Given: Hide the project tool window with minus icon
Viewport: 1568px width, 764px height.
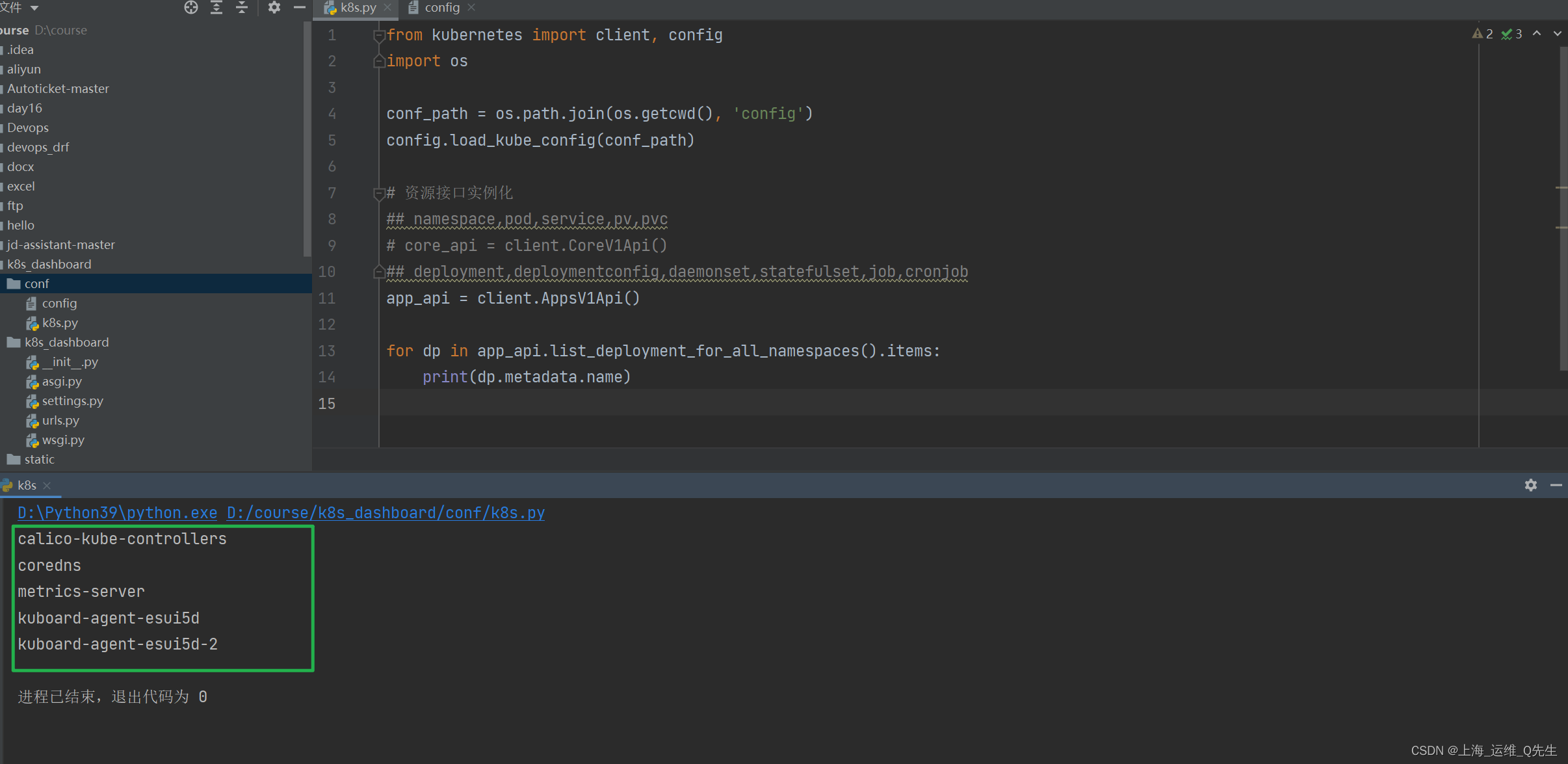Looking at the screenshot, I should 299,7.
